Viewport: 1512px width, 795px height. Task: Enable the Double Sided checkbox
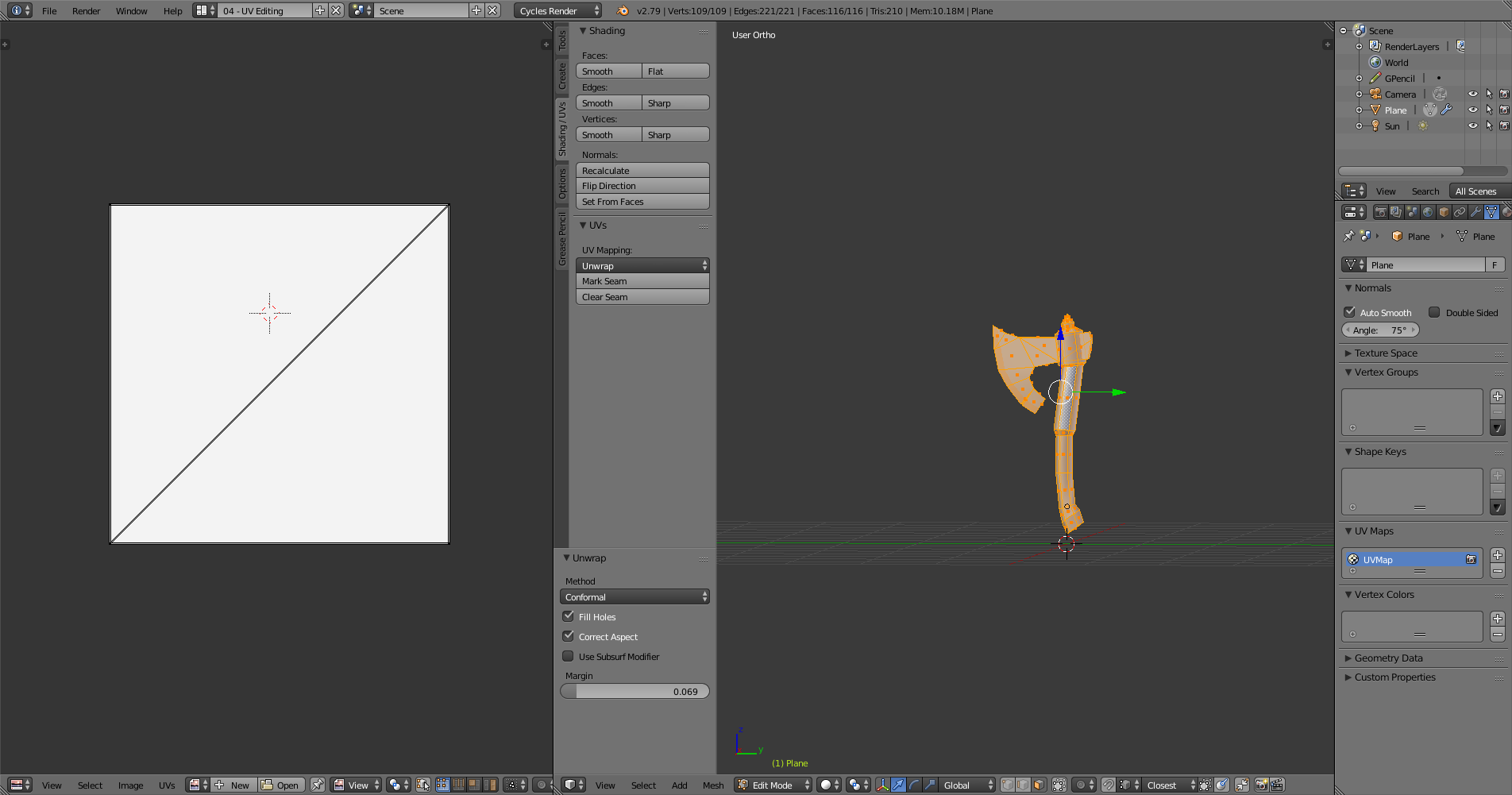(x=1434, y=312)
